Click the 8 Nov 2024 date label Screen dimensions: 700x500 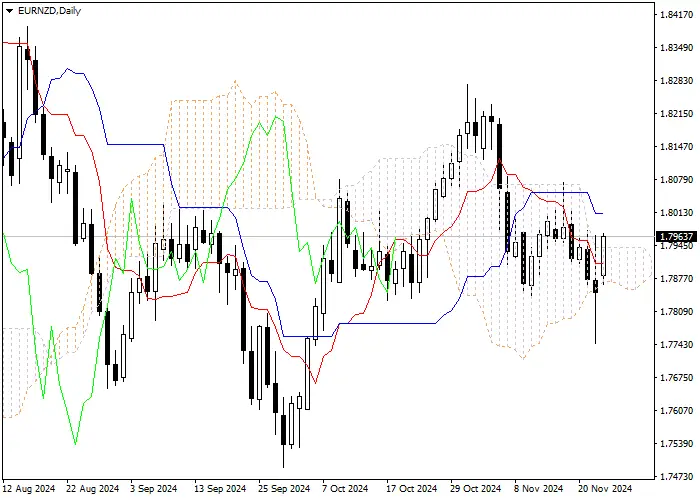coord(538,489)
